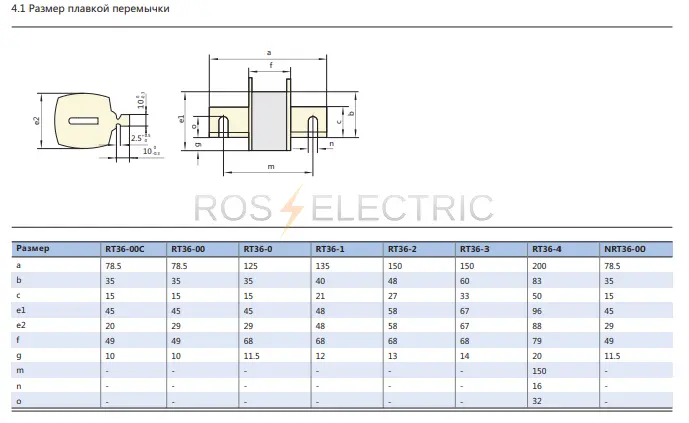Click the NRT36-00 column header

(x=624, y=249)
